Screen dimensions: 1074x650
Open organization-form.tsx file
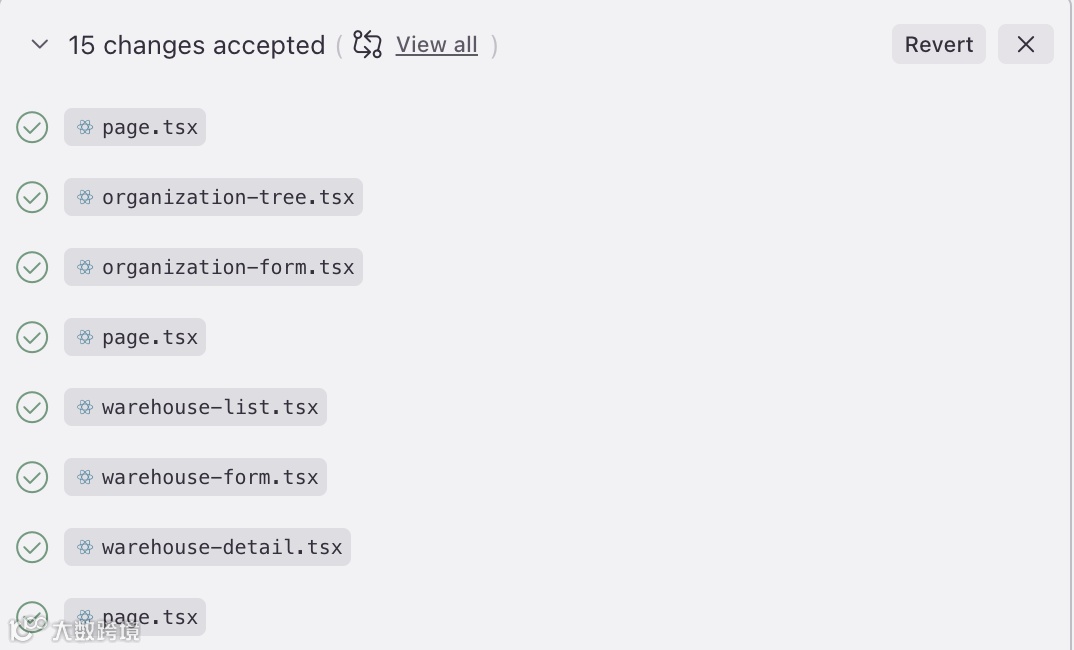pyautogui.click(x=228, y=267)
